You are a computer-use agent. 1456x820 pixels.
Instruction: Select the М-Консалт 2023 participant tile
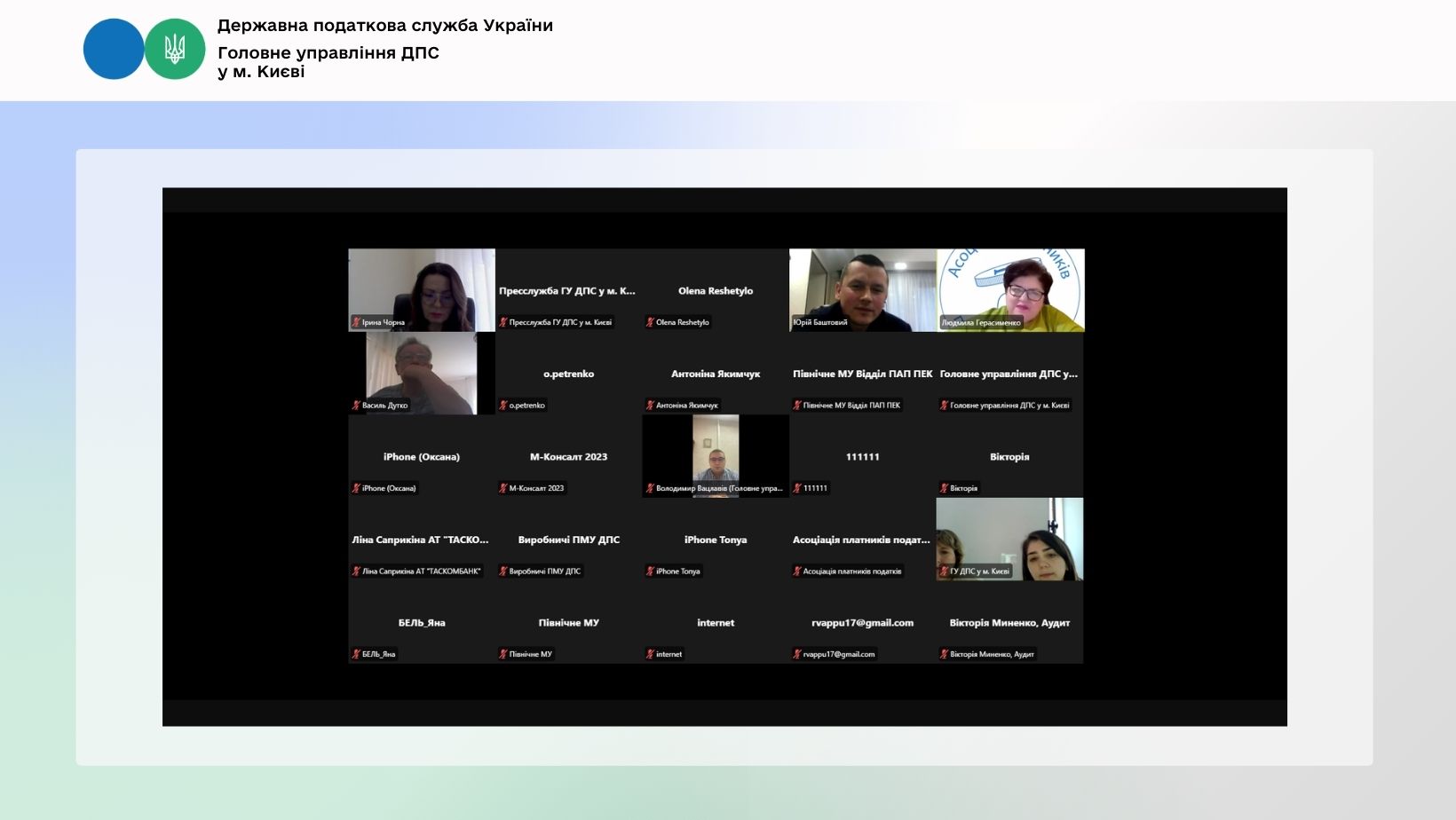(x=568, y=456)
